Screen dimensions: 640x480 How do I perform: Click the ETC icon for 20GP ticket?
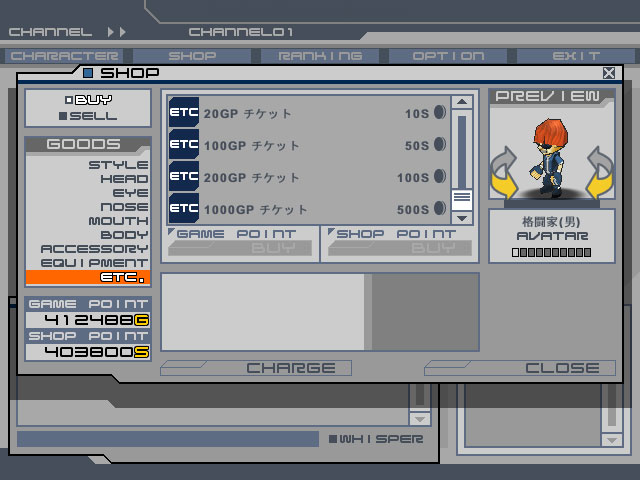[x=184, y=113]
